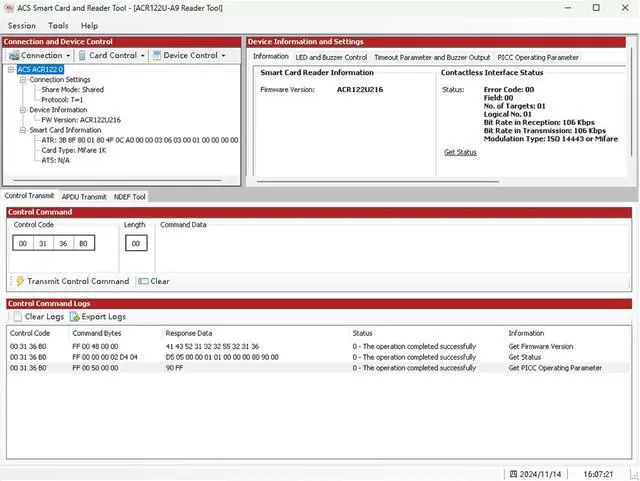
Task: Click the Clear command eraser icon
Action: (143, 281)
